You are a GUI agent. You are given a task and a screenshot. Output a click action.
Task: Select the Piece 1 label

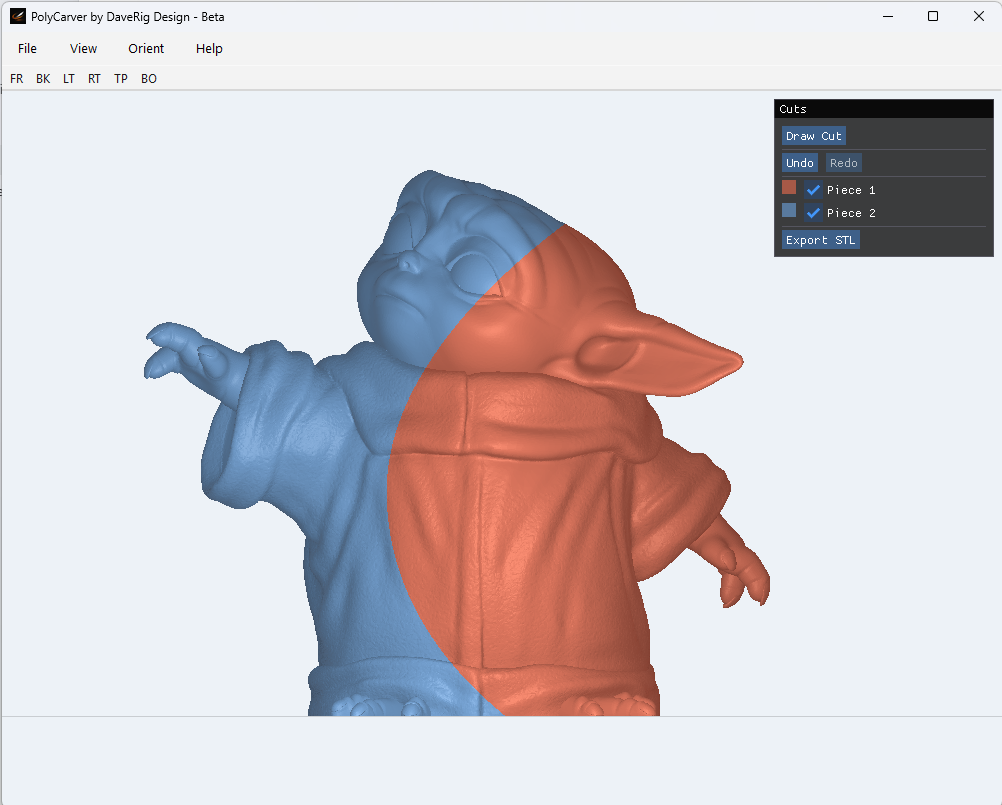pyautogui.click(x=851, y=190)
